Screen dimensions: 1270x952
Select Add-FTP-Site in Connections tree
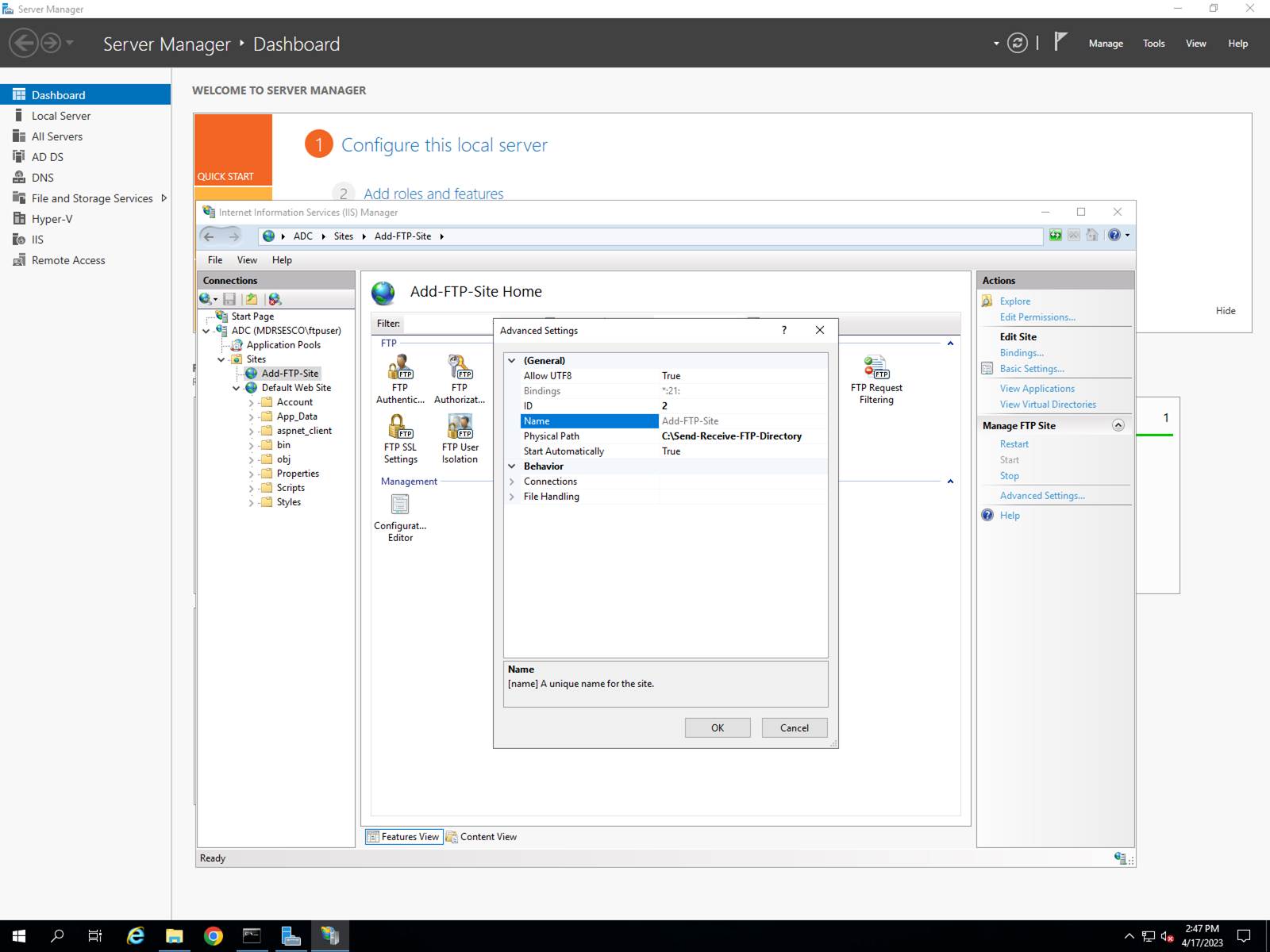(x=290, y=373)
